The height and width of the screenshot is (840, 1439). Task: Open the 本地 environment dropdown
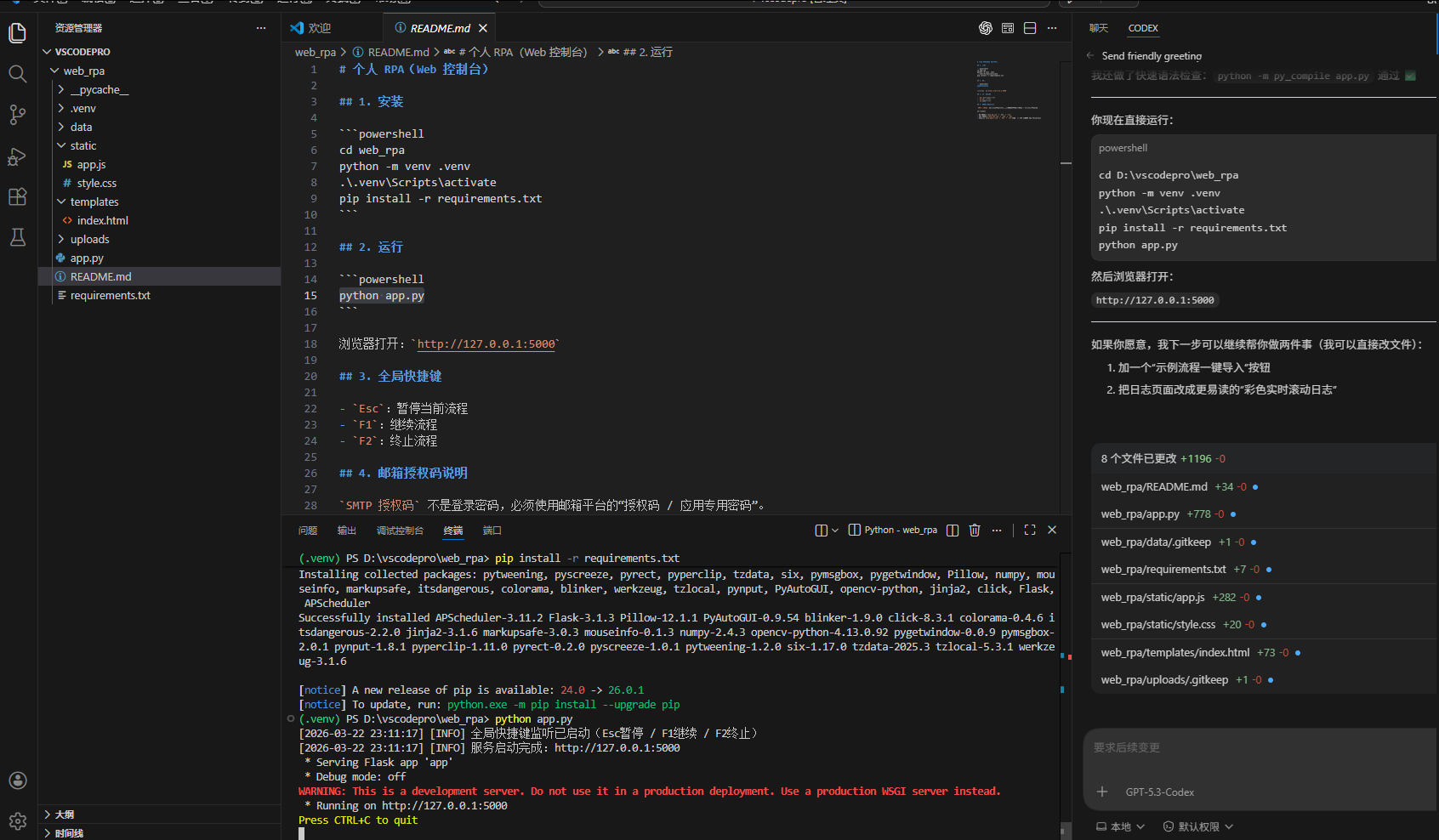click(1120, 826)
